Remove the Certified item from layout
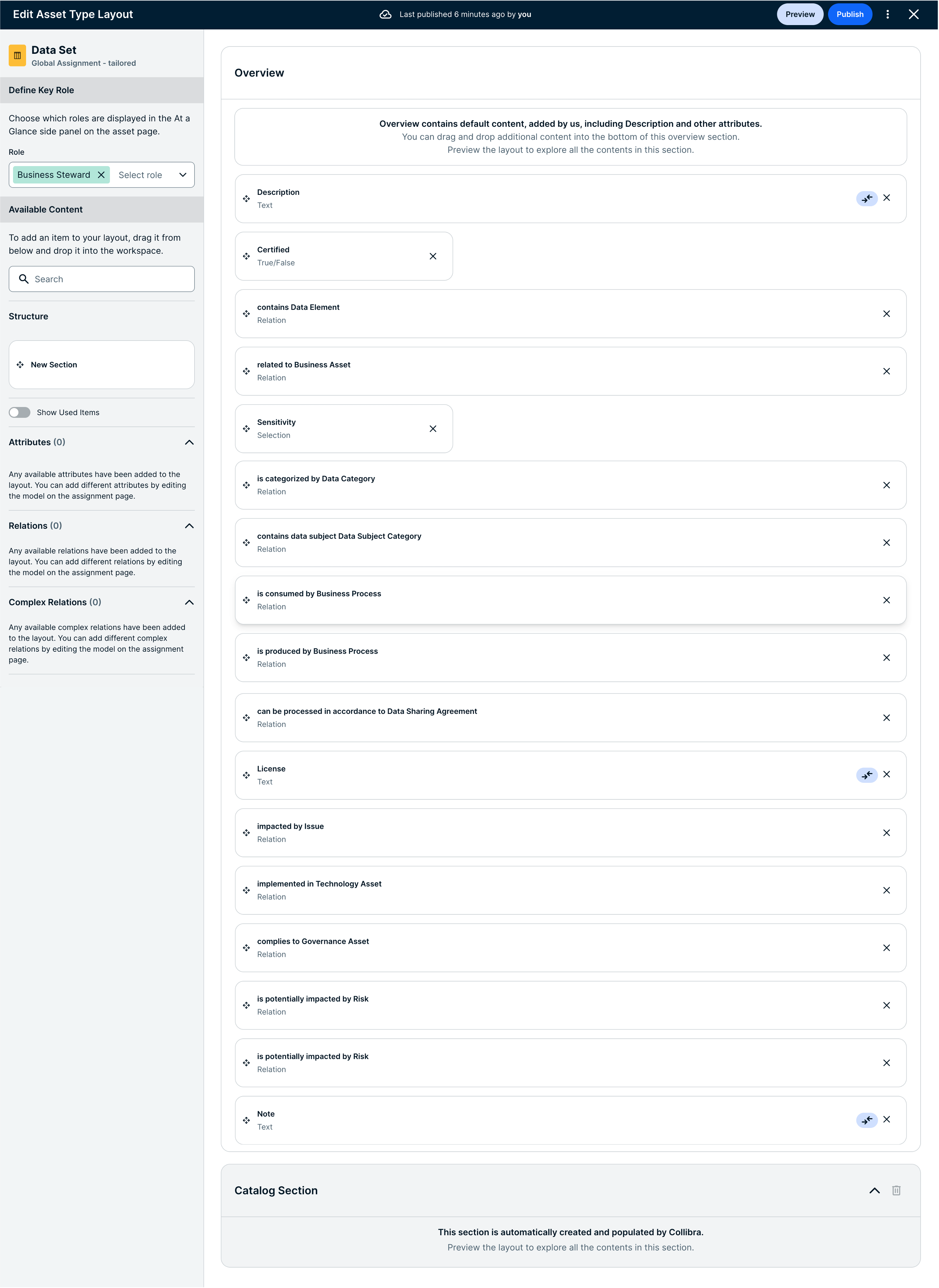 coord(433,256)
